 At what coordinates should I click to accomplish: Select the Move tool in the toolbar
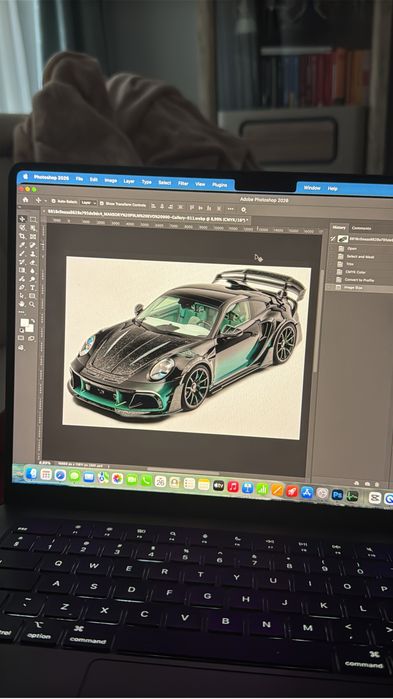click(x=22, y=219)
